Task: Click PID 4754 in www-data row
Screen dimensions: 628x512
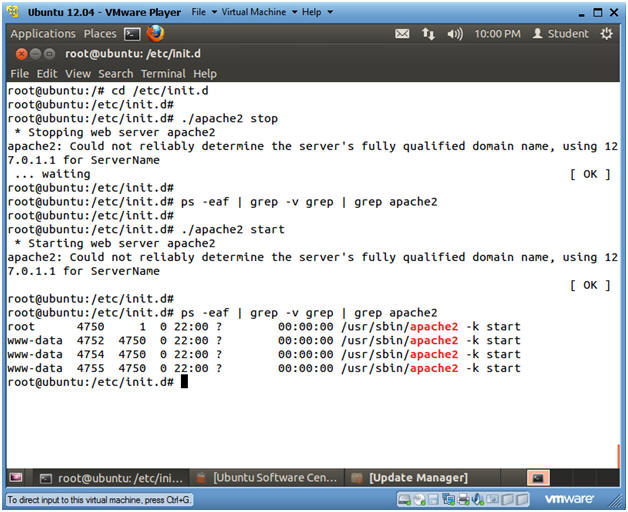Action: point(91,355)
